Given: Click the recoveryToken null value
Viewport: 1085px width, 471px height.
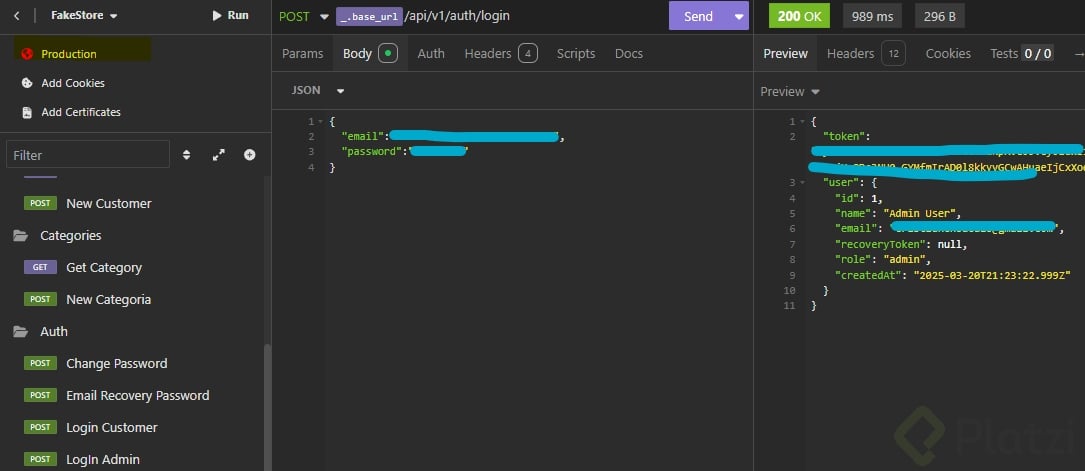Looking at the screenshot, I should [951, 244].
